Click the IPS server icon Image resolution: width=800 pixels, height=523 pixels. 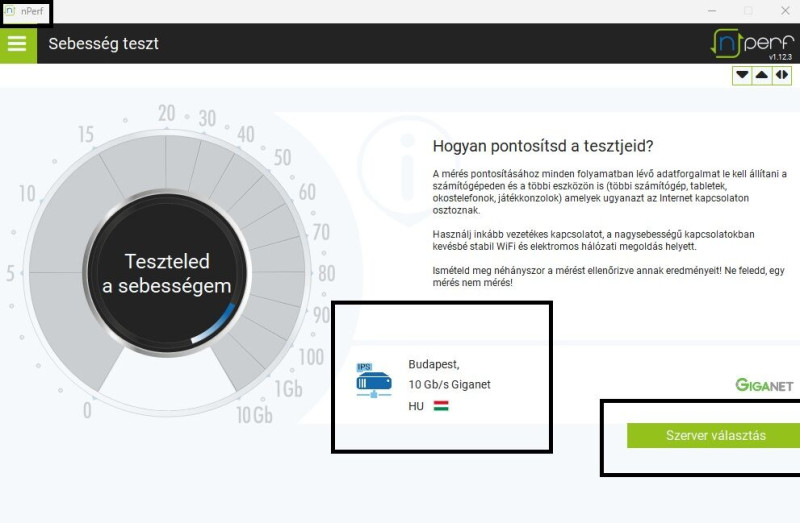click(373, 380)
